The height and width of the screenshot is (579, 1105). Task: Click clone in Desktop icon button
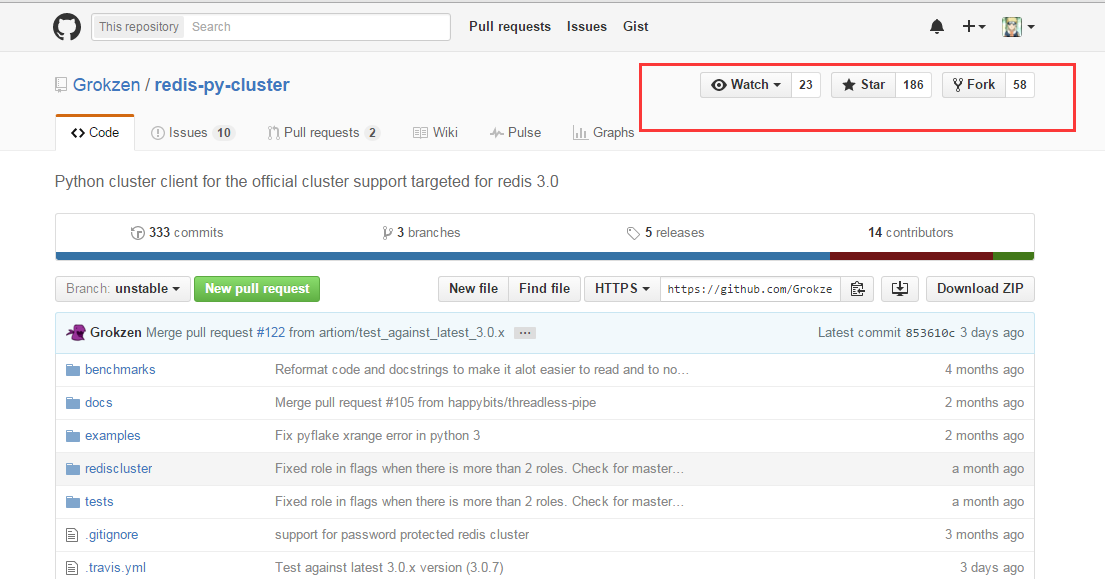(900, 289)
